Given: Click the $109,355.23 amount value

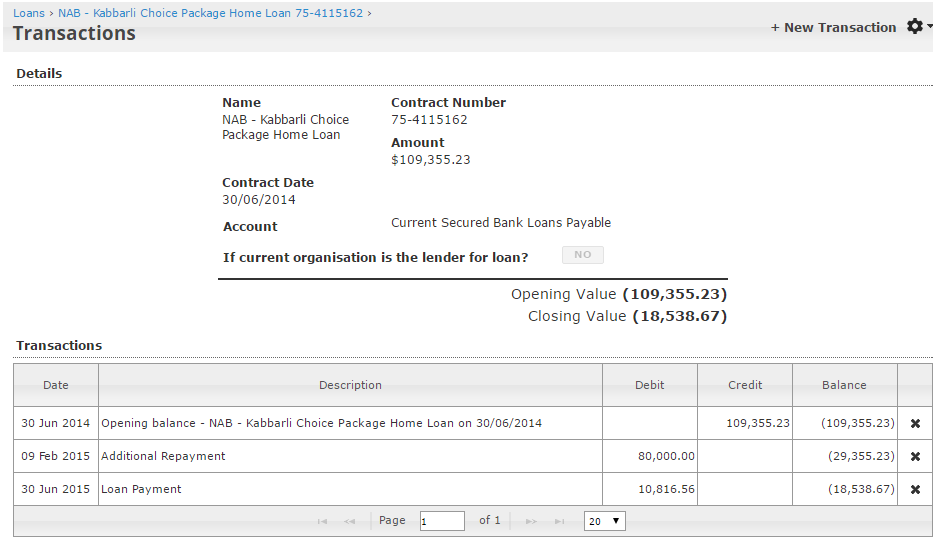Looking at the screenshot, I should tap(430, 160).
